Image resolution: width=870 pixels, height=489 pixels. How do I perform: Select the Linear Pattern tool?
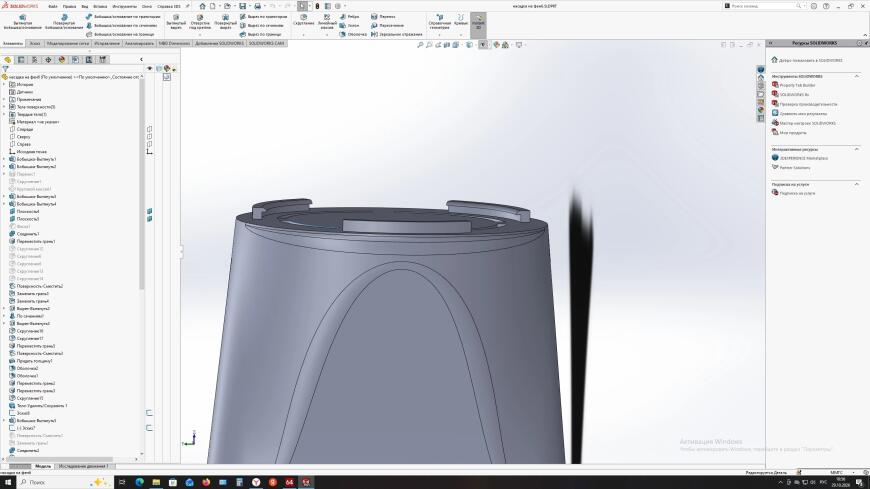coord(327,22)
